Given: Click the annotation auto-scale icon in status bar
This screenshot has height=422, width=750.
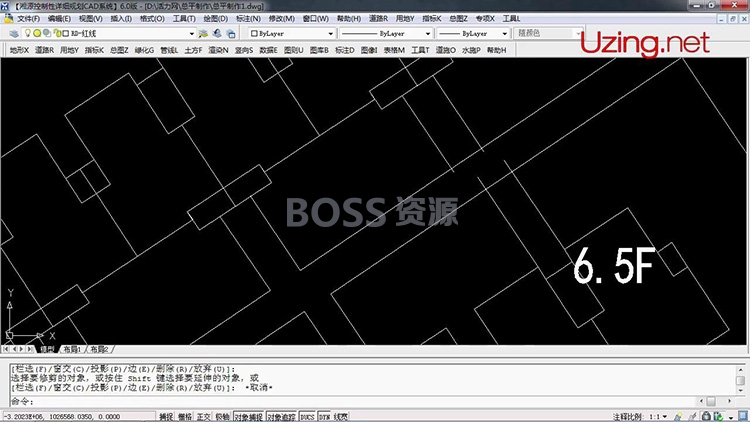Looking at the screenshot, I should 692,417.
